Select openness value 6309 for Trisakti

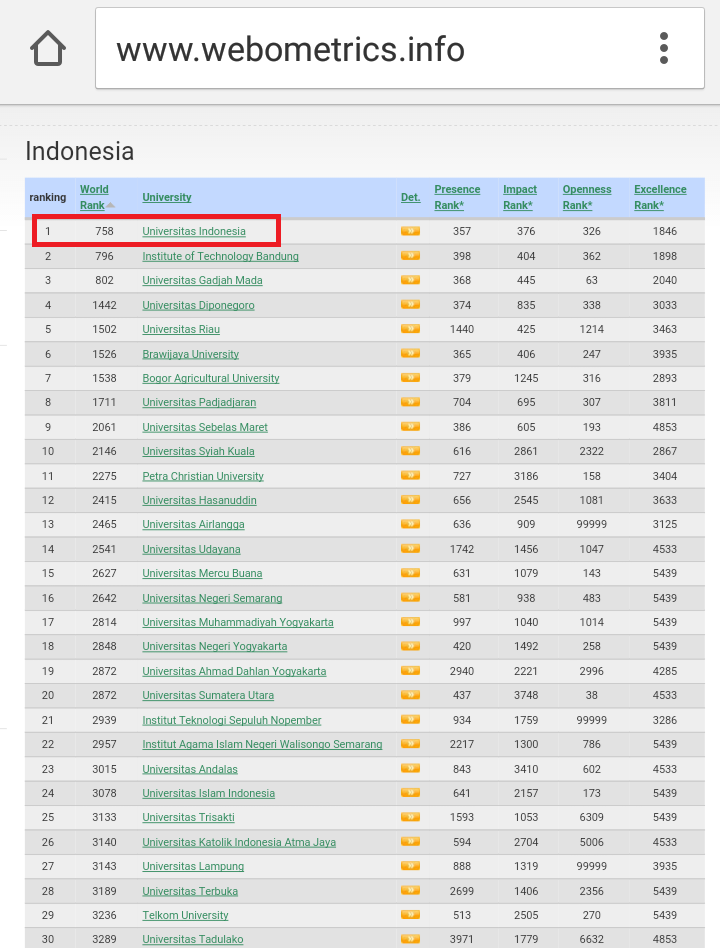click(591, 817)
